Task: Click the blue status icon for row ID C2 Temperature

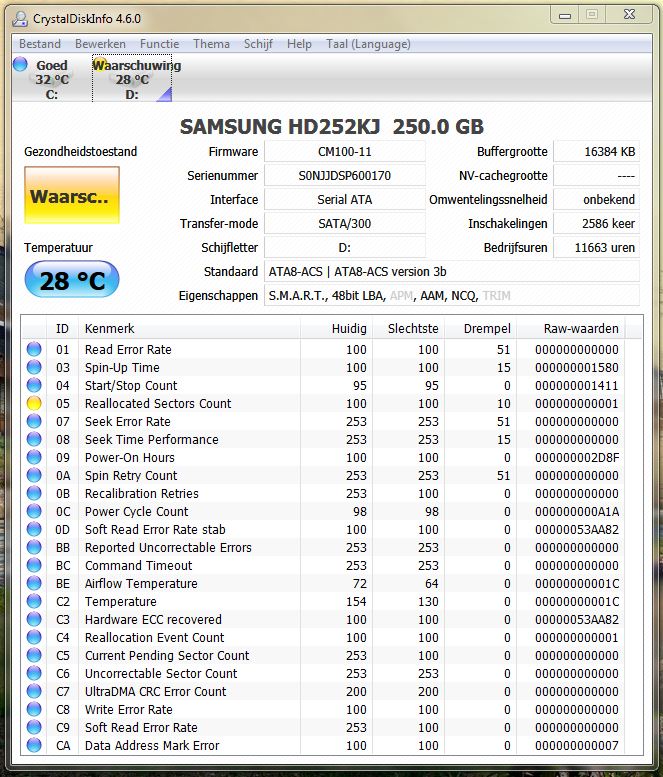Action: click(34, 601)
